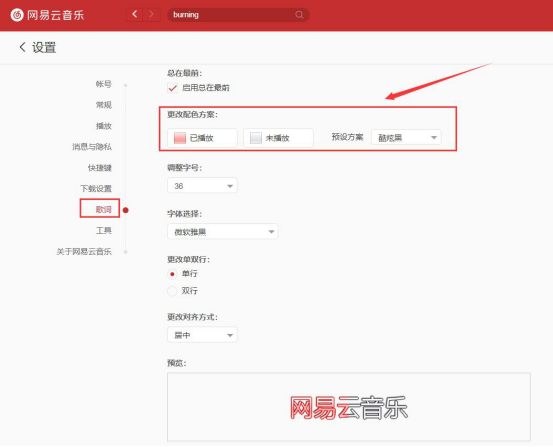
Task: Return from 设置 page using back chevron
Action: (x=23, y=47)
